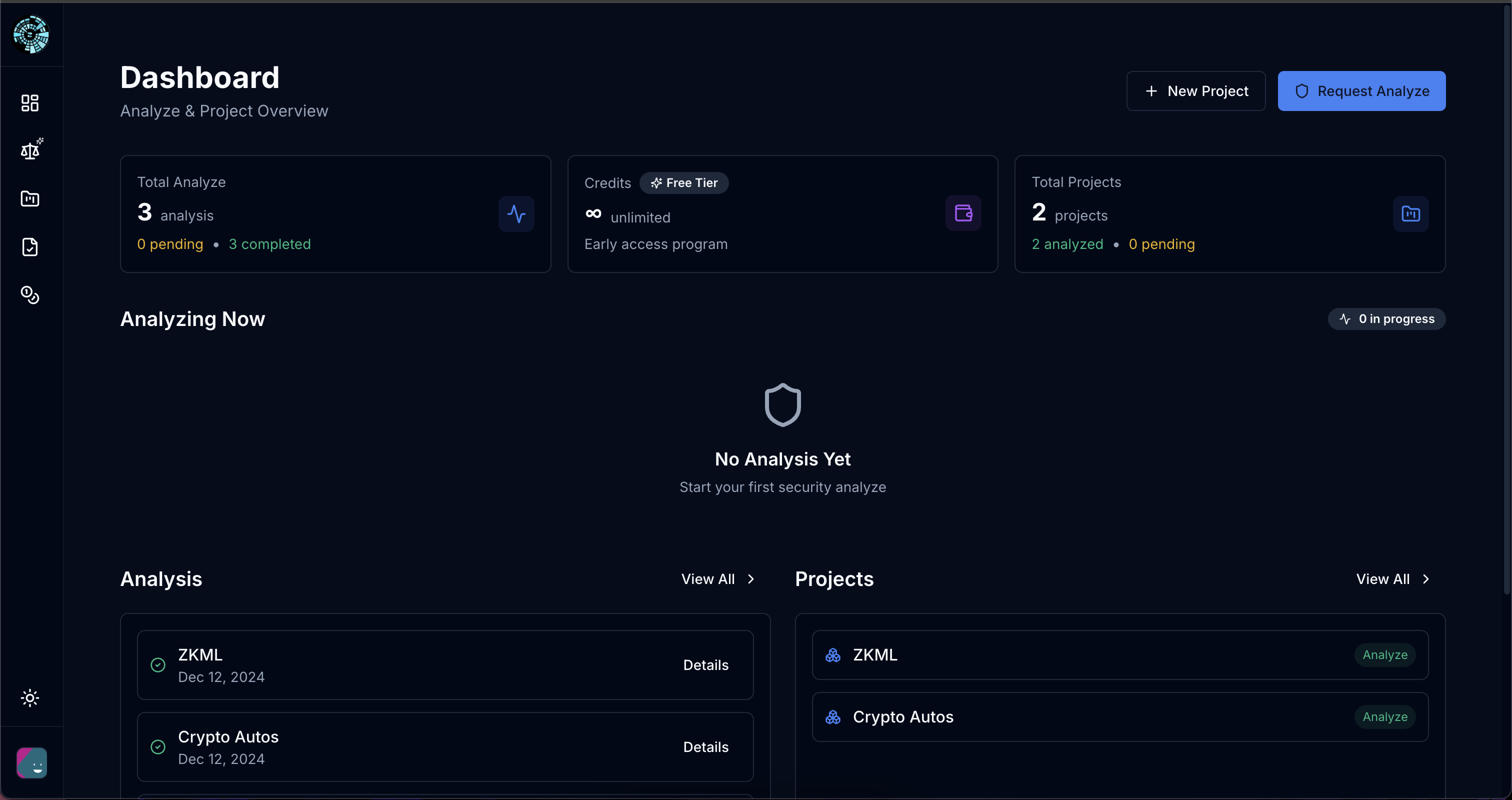Open the credits coins icon in sidebar
Viewport: 1512px width, 800px height.
pyautogui.click(x=30, y=294)
